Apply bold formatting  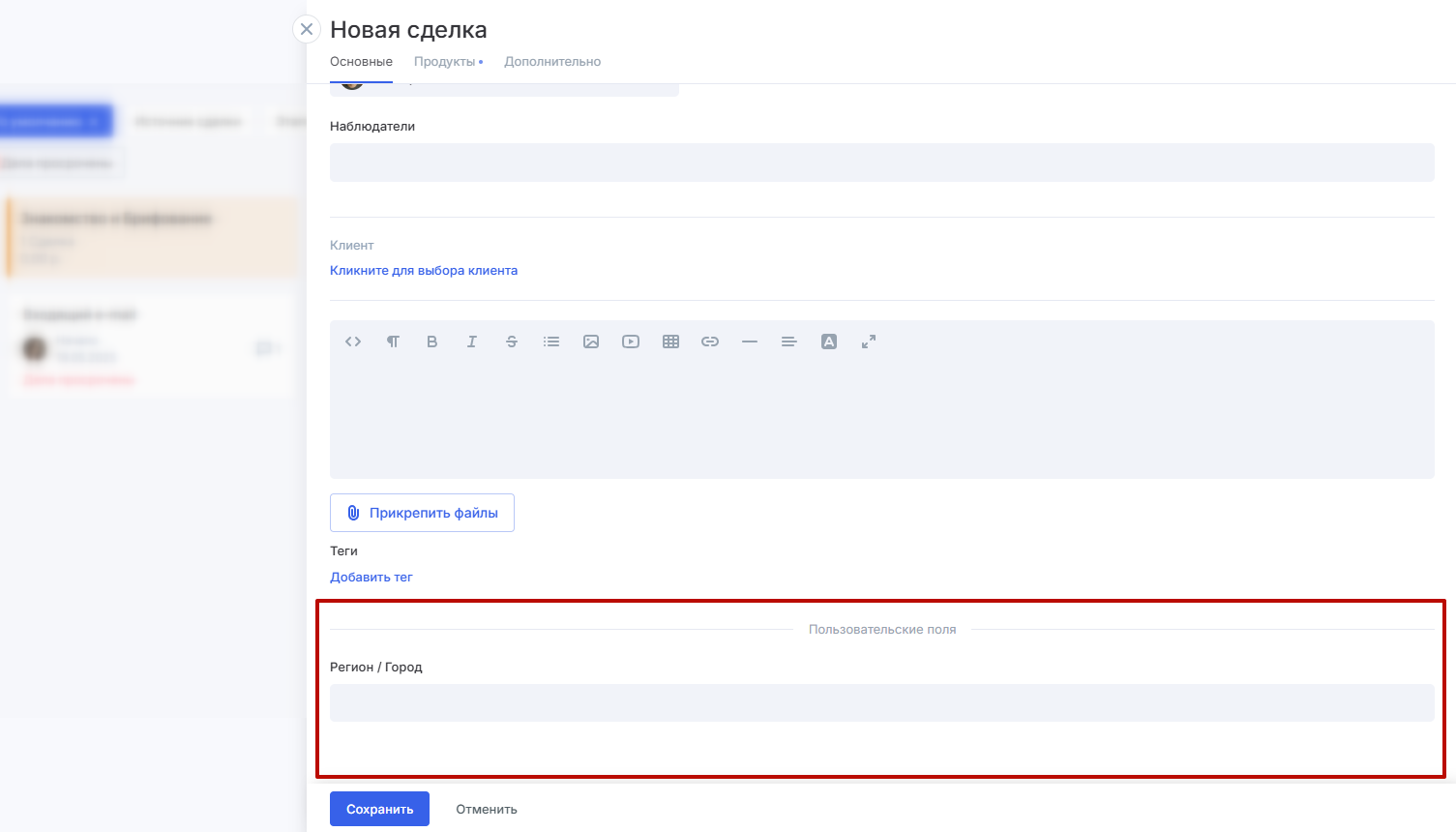432,342
